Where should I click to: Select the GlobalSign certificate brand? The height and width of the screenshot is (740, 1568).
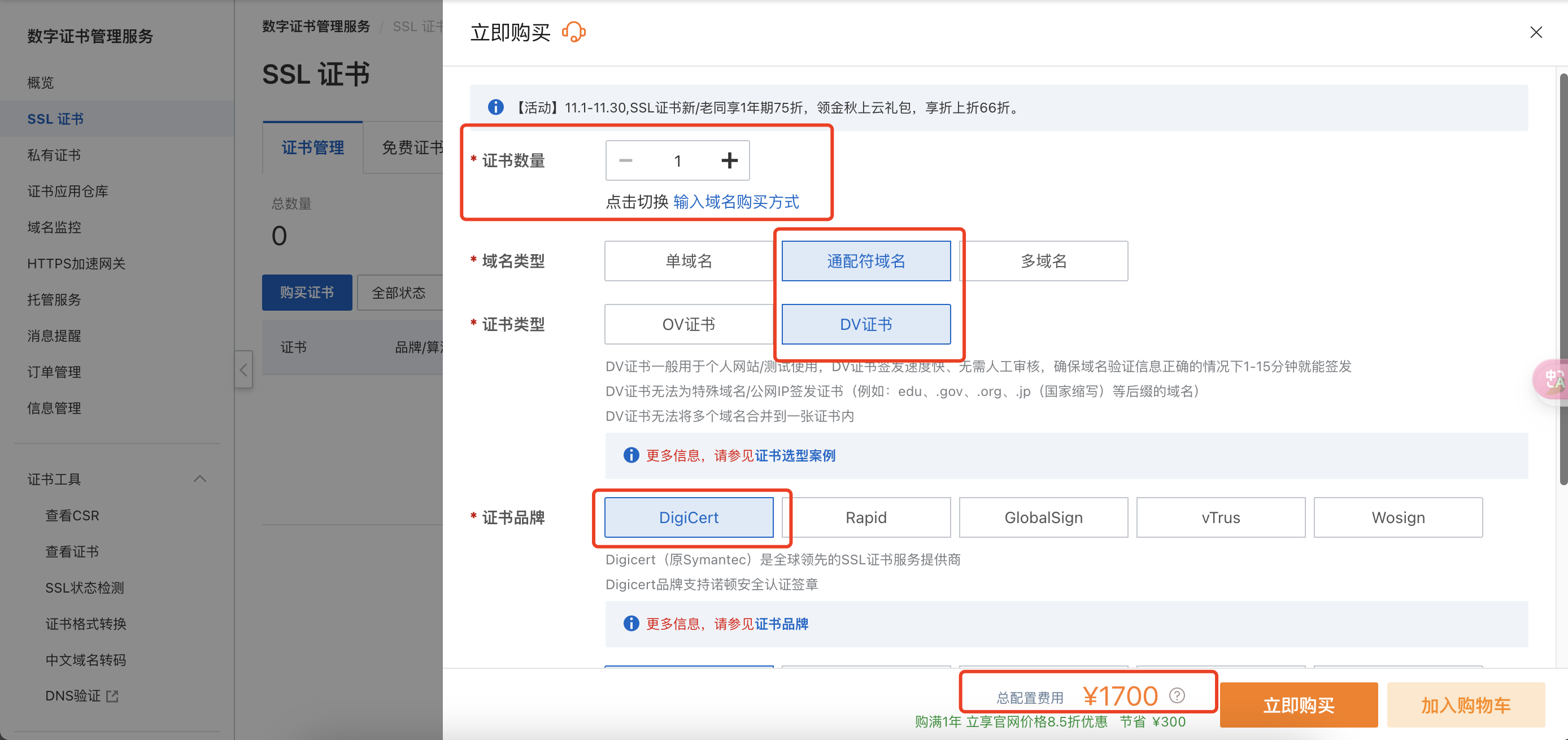tap(1043, 517)
